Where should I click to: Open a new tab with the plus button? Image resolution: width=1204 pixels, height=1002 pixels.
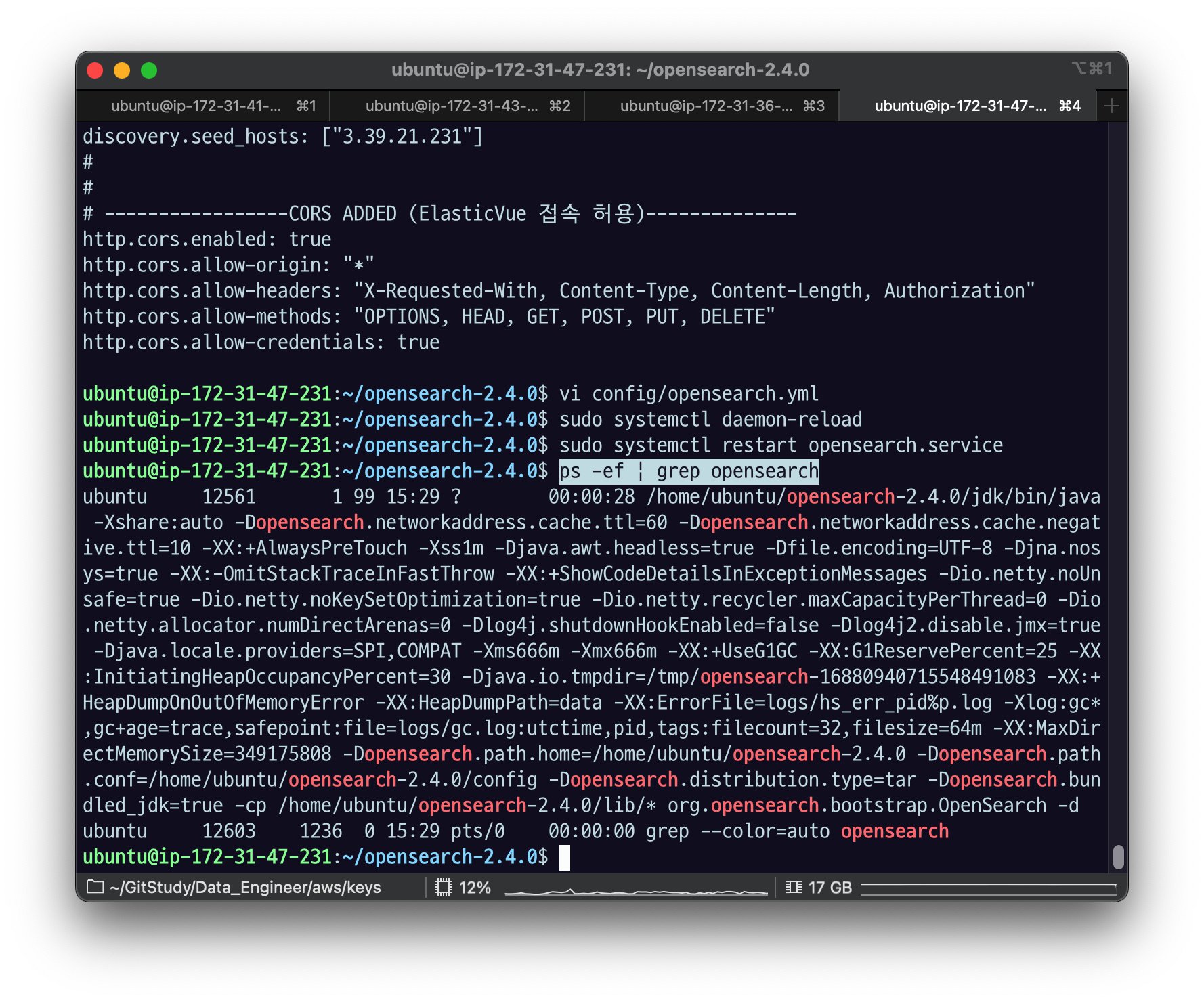pos(1111,106)
